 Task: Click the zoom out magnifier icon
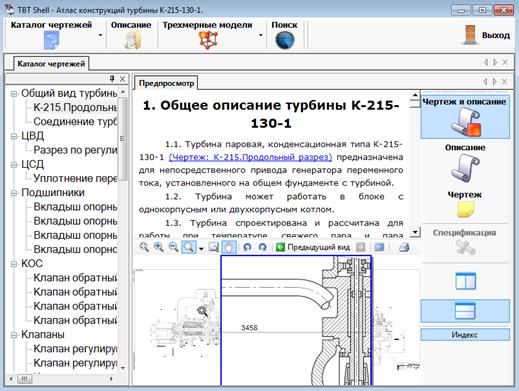coord(173,247)
